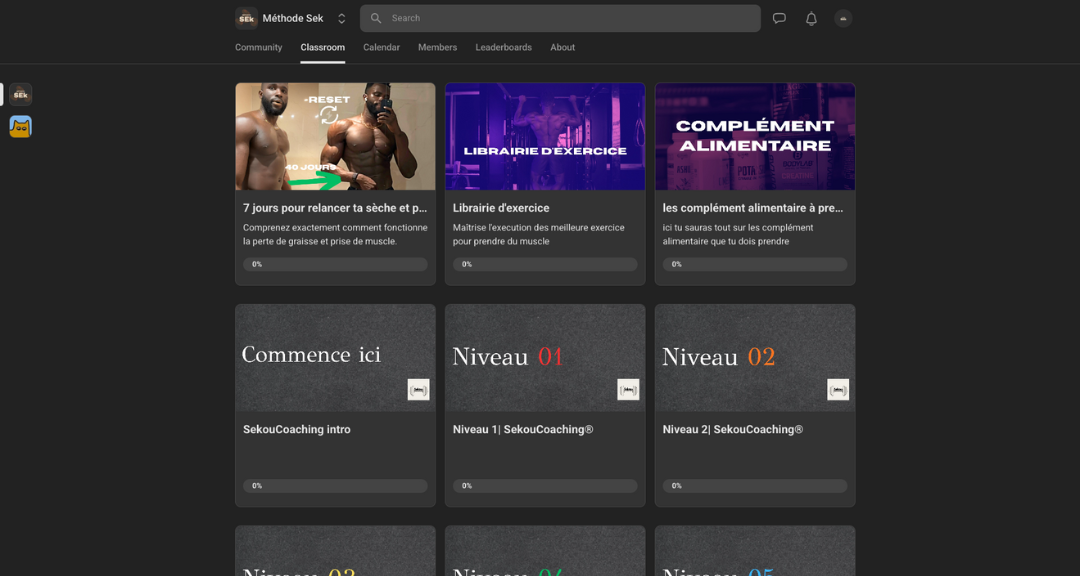
Task: Open the SekouCoaching intro course
Action: [297, 429]
